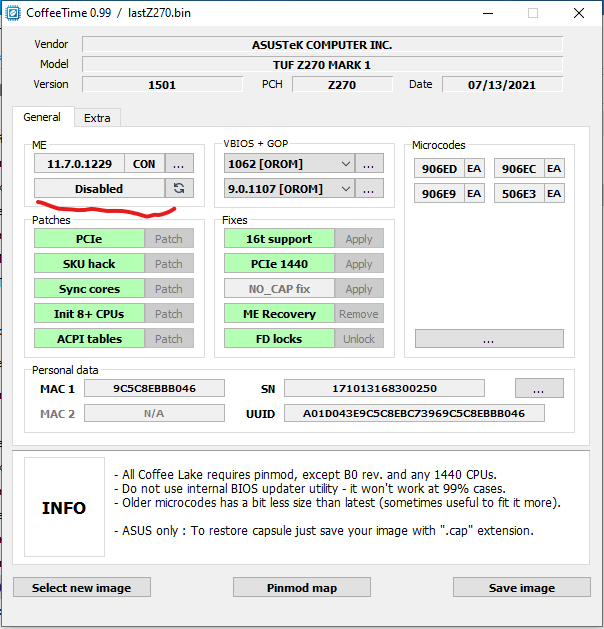Click the 16t support label

[279, 239]
